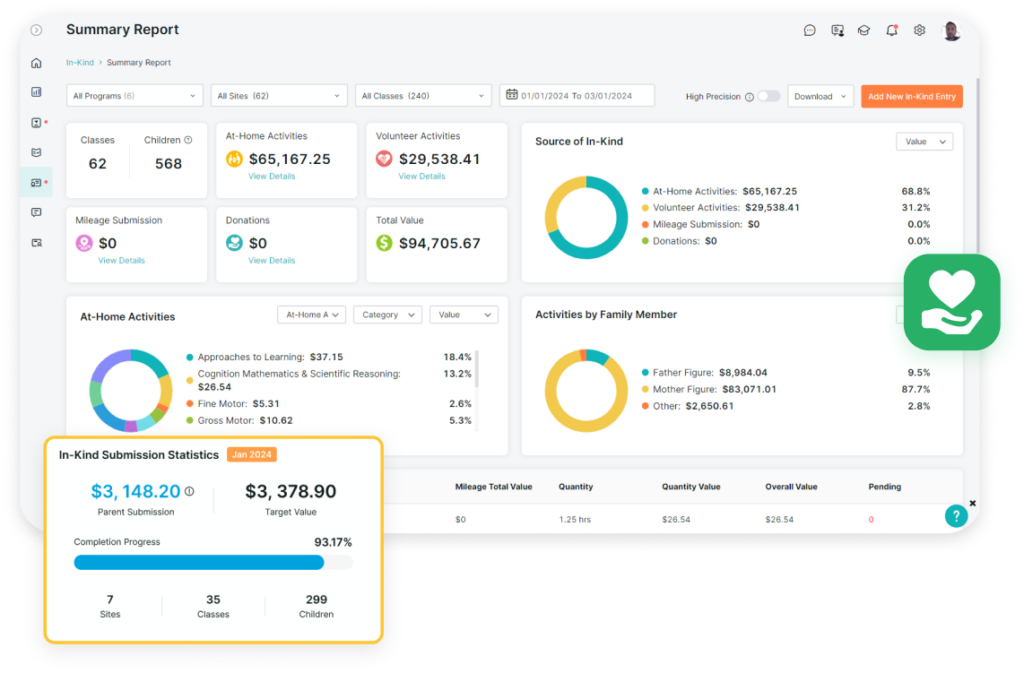This screenshot has height=673, width=1024.
Task: Click the Quantity Value column header
Action: pyautogui.click(x=691, y=487)
